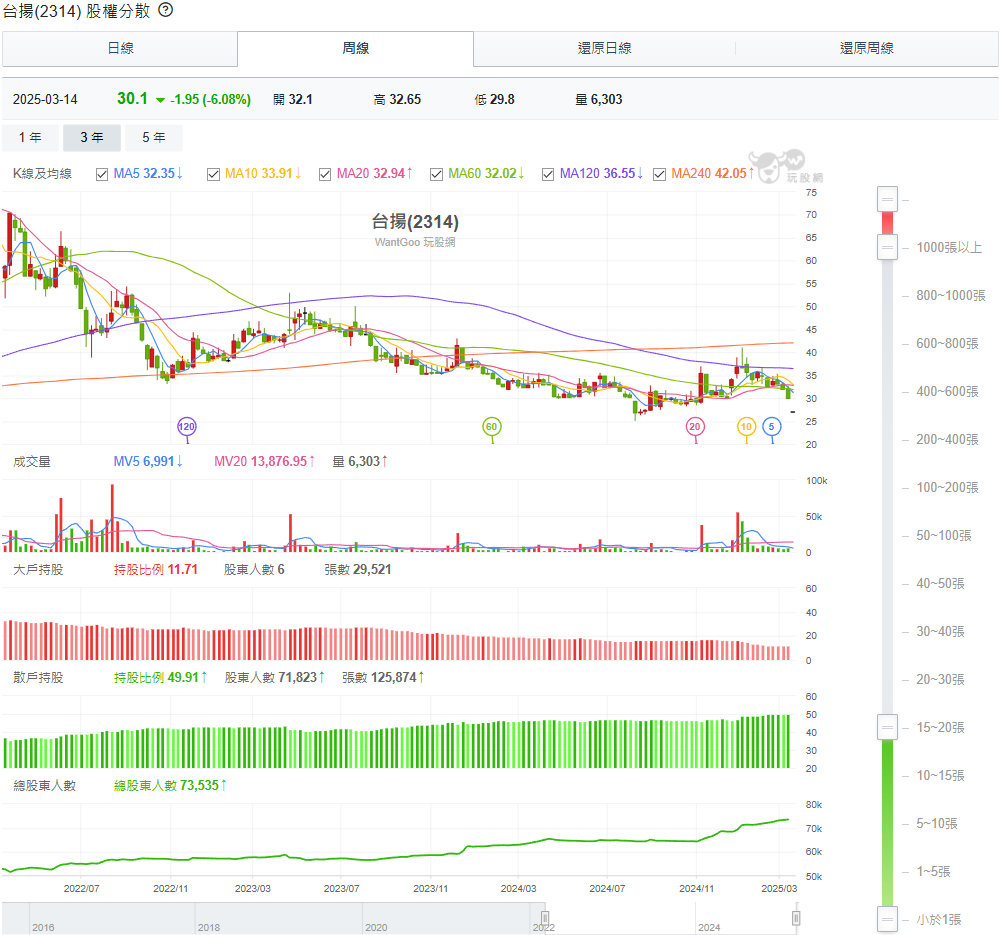Screen dimensions: 1002x935
Task: Click the pink 20 moving average marker
Action: click(695, 427)
